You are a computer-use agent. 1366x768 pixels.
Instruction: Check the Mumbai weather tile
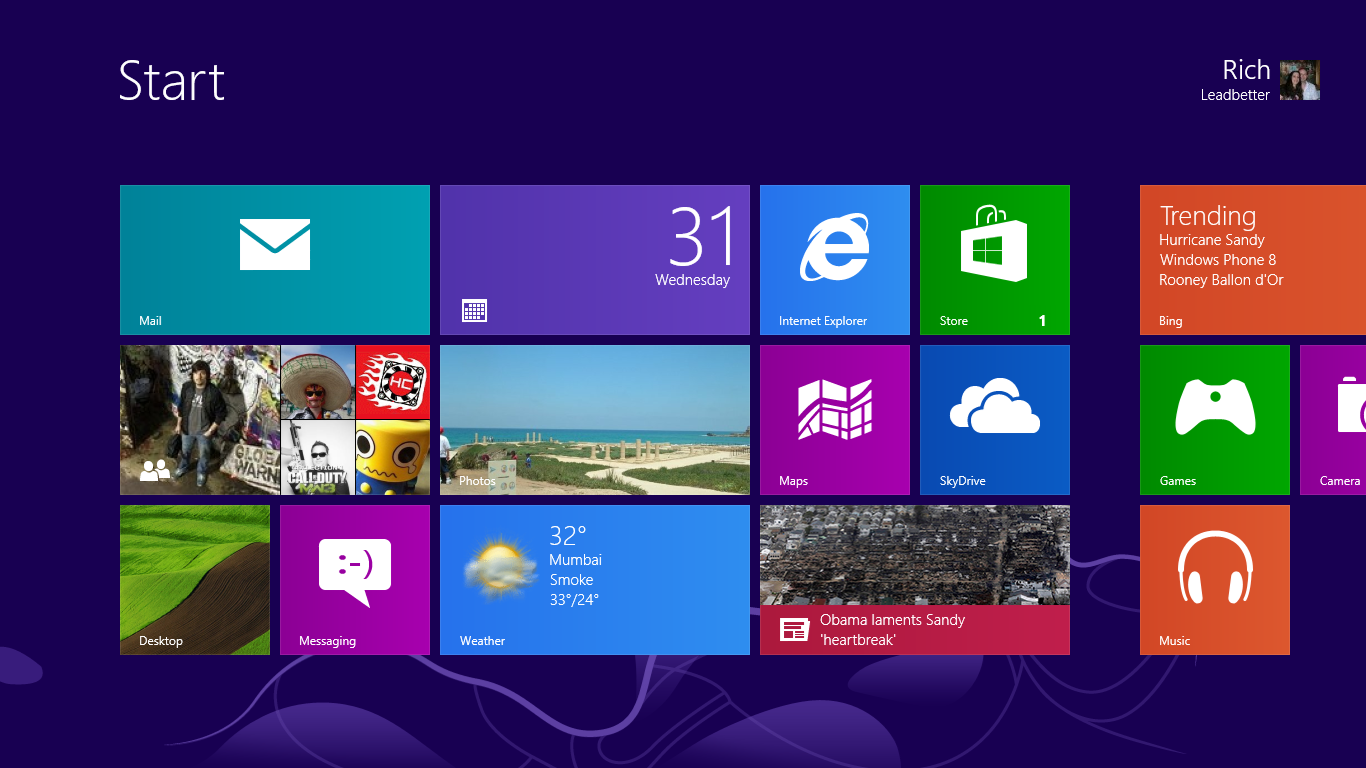(x=594, y=579)
